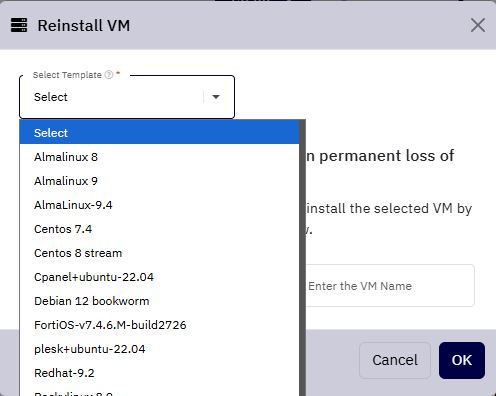Viewport: 496px width, 396px height.
Task: Collapse the template dropdown arrow
Action: (x=216, y=97)
